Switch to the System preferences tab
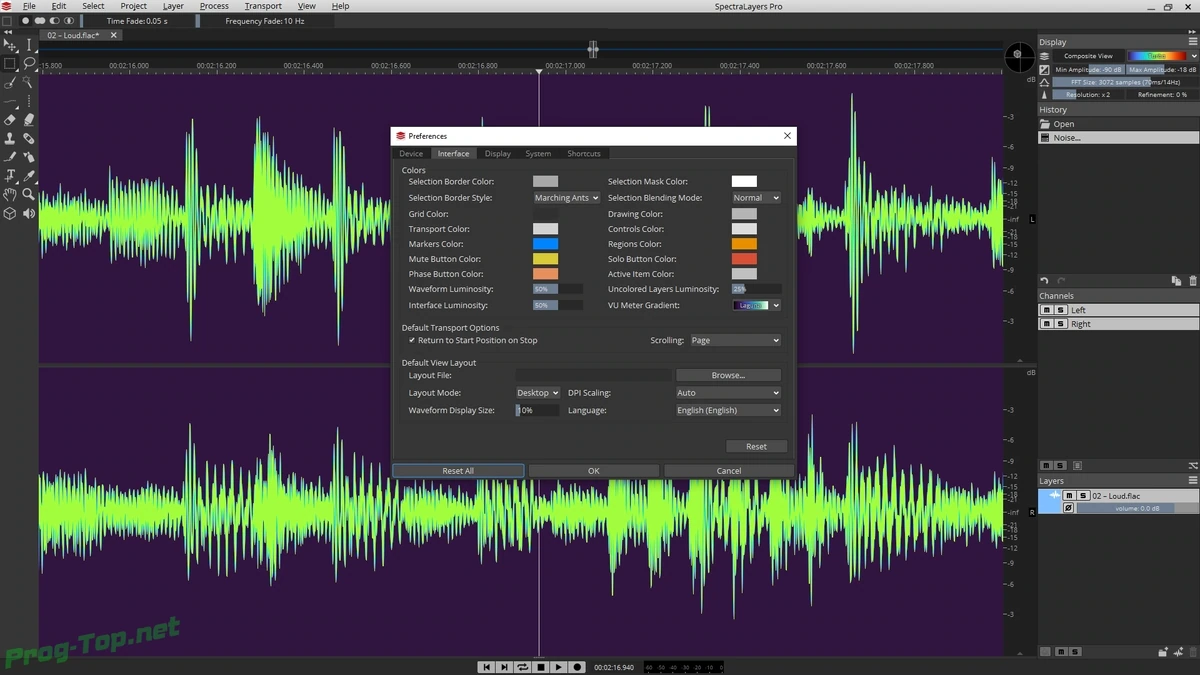The height and width of the screenshot is (675, 1200). point(538,154)
